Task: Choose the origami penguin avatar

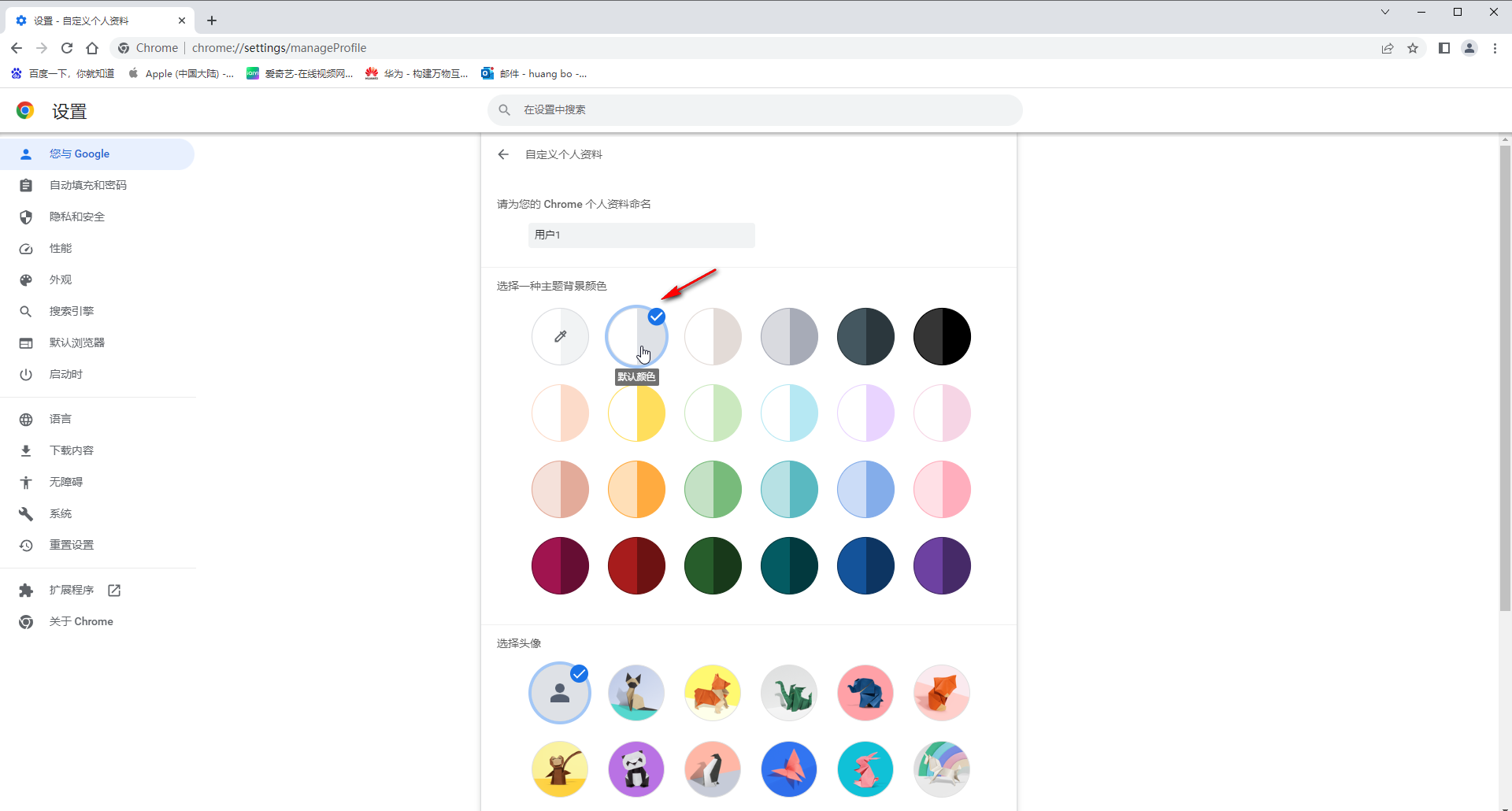Action: tap(713, 769)
